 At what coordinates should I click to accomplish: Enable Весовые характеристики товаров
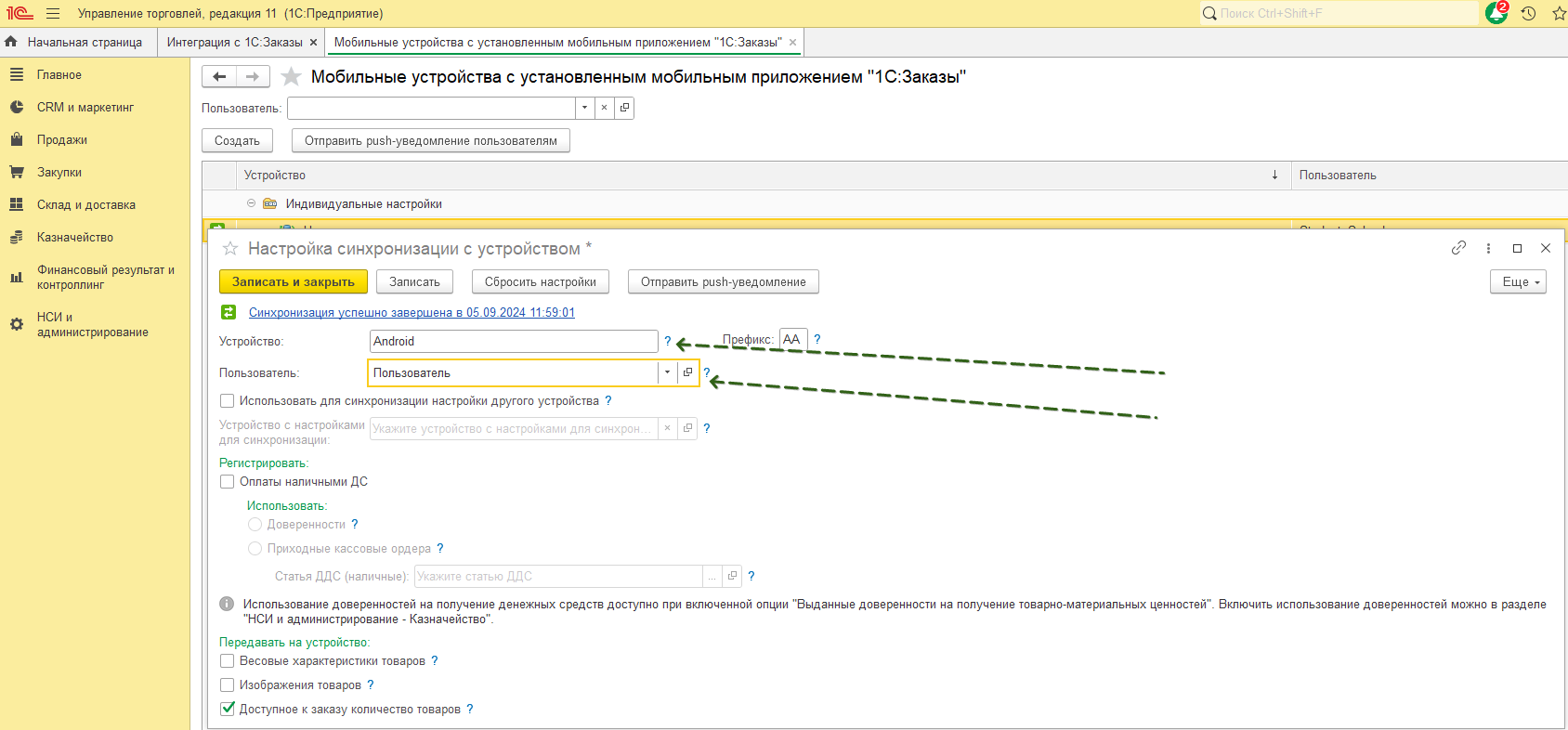[227, 661]
